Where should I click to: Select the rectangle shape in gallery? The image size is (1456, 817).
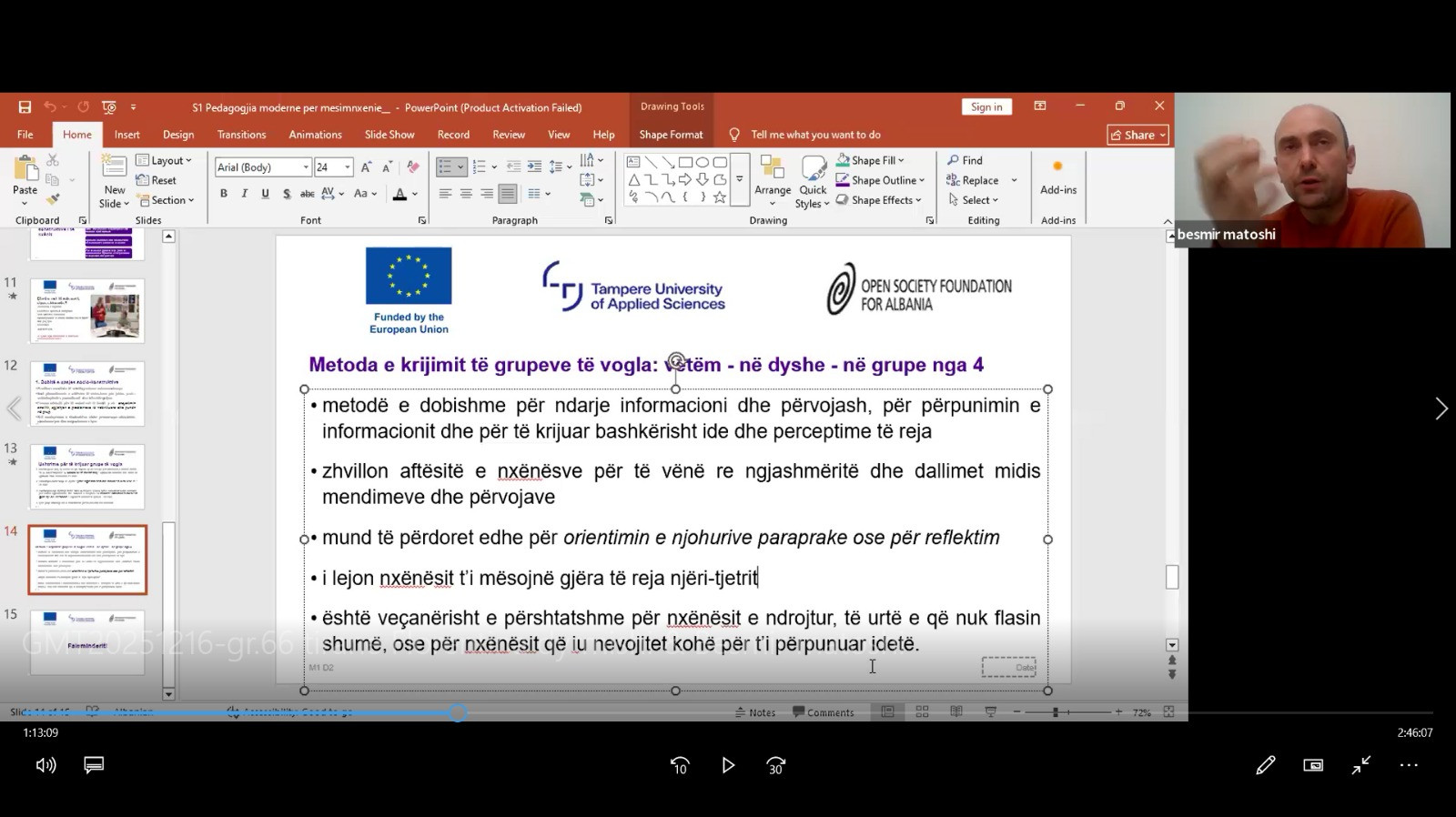pos(685,162)
